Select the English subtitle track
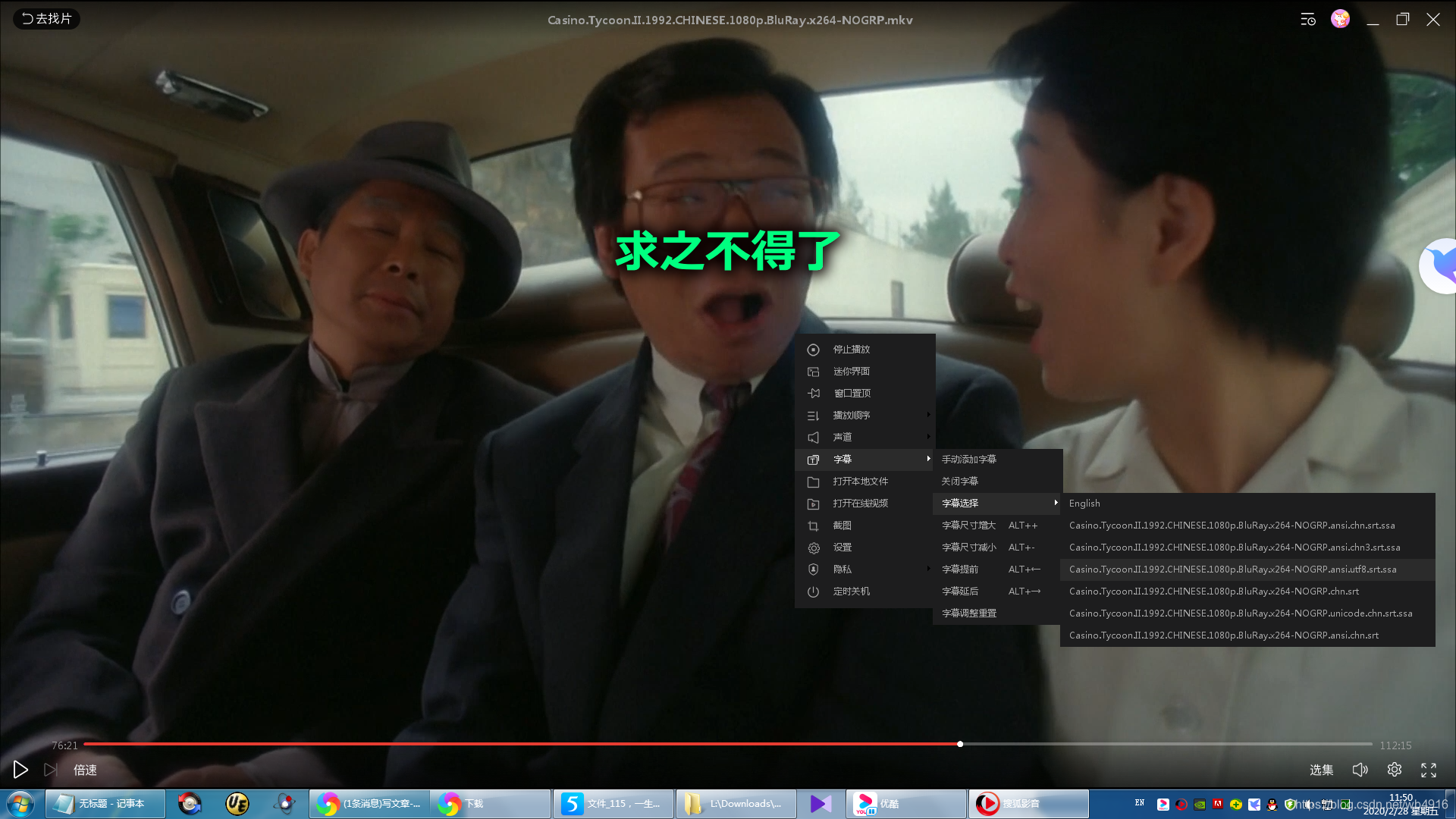 [x=1084, y=504]
